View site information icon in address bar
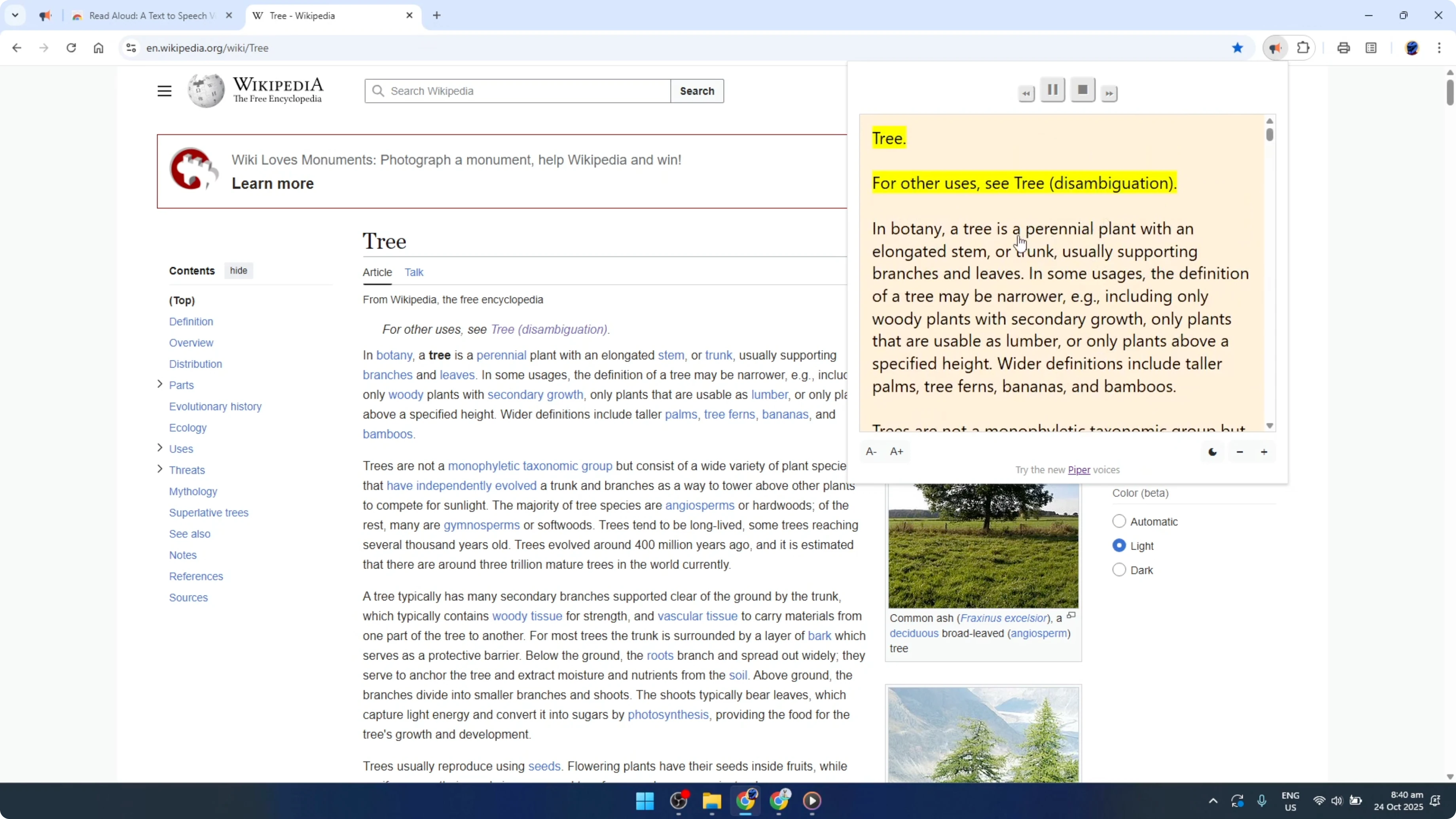The width and height of the screenshot is (1456, 819). coord(131,48)
